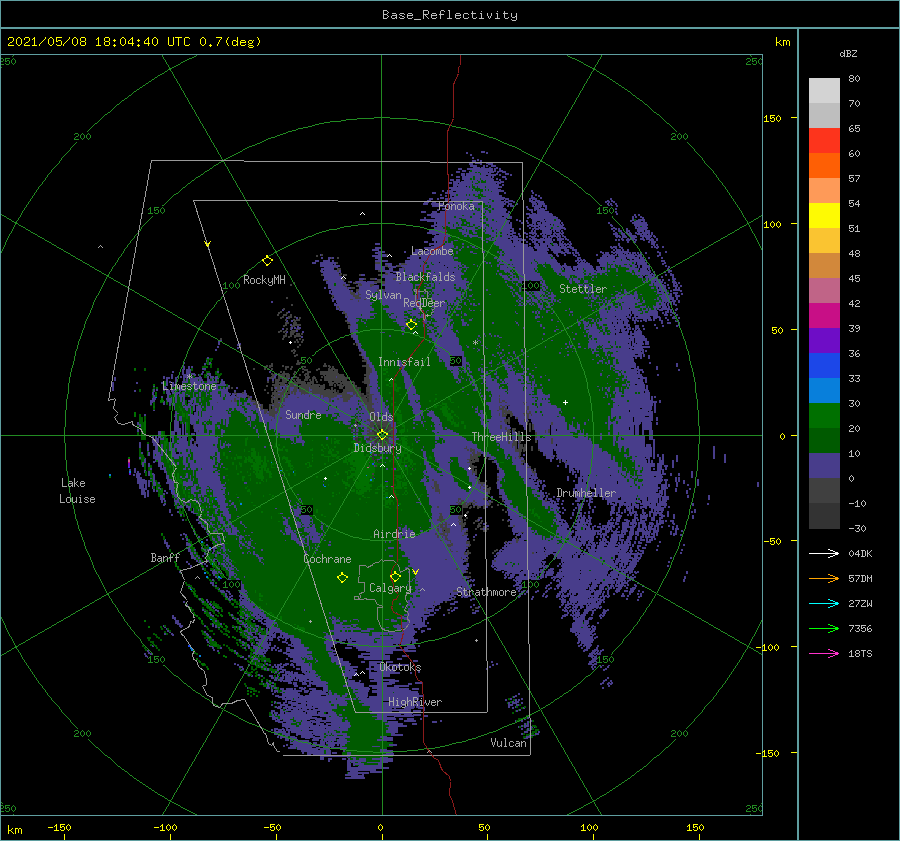
Task: Click the white 04DK arrow in legend
Action: 824,553
